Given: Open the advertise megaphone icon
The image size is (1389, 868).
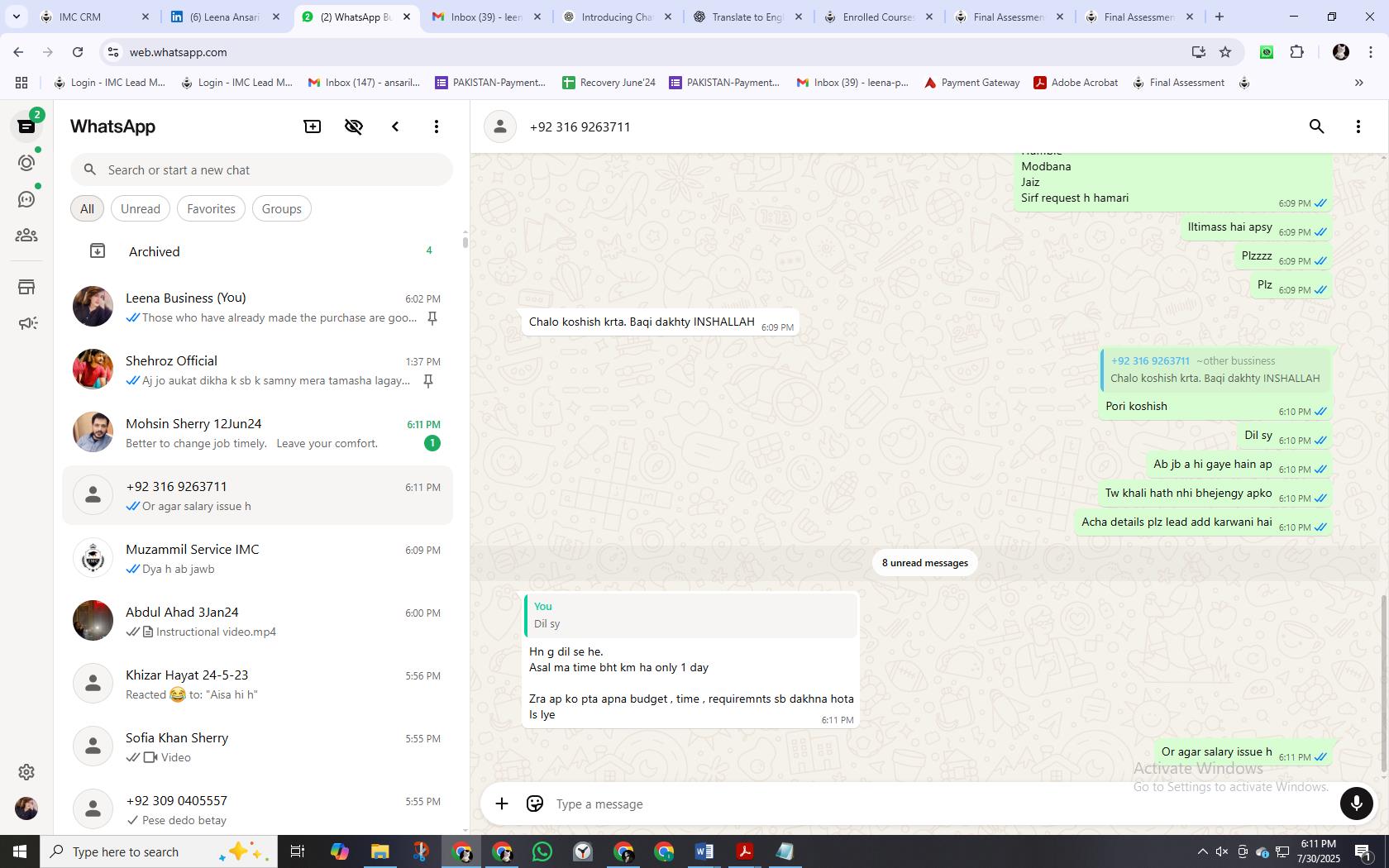Looking at the screenshot, I should (x=26, y=323).
